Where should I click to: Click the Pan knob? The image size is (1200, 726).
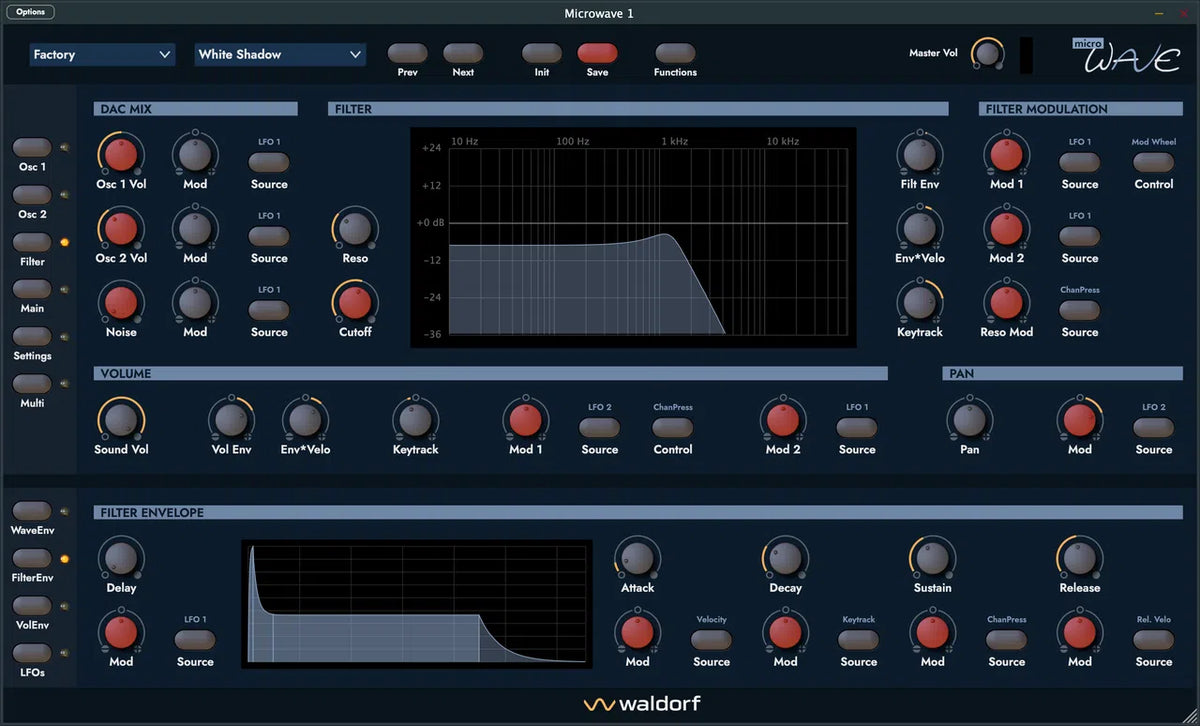tap(969, 420)
